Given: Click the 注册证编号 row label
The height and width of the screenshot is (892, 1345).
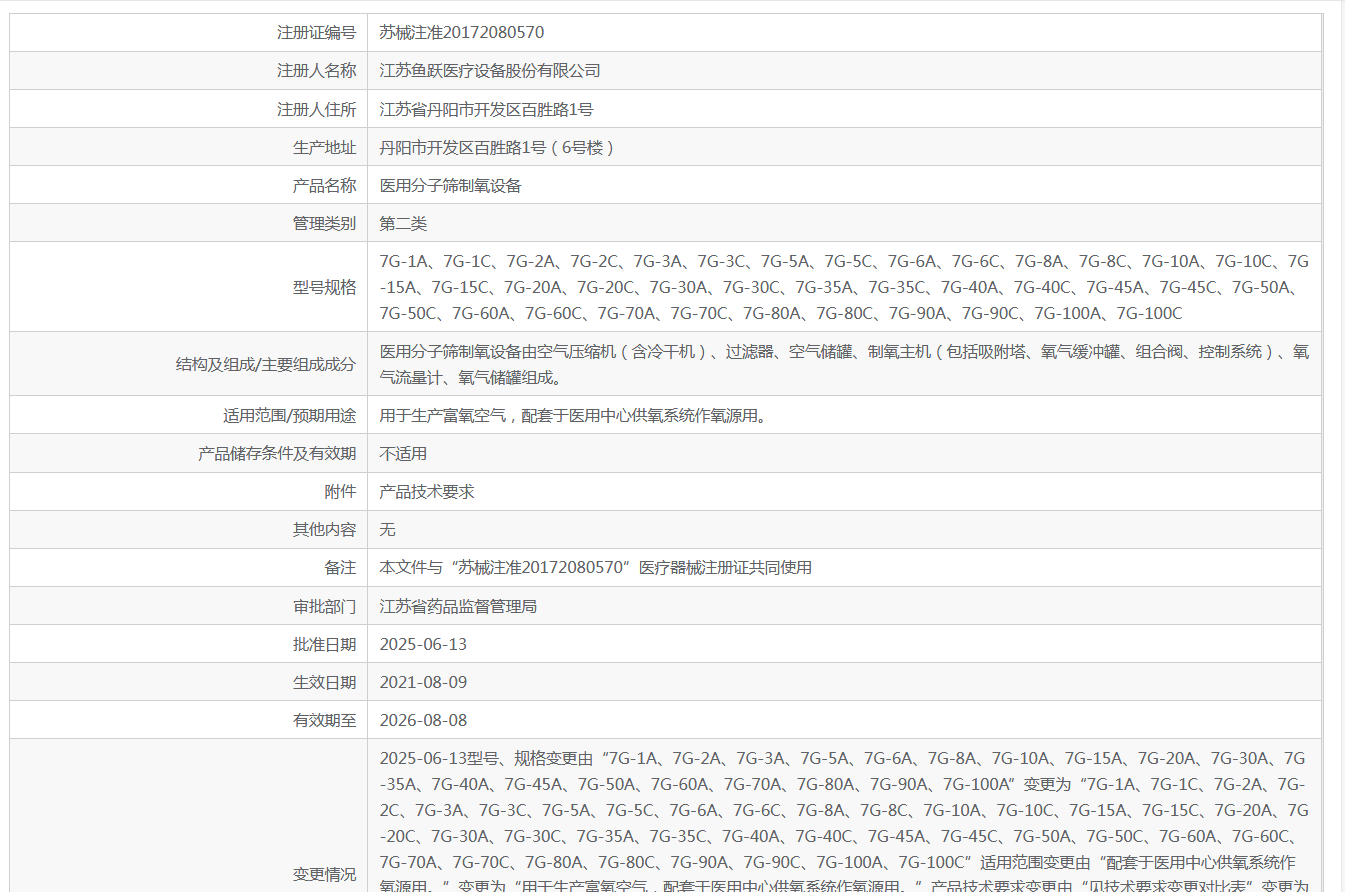Looking at the screenshot, I should (x=316, y=32).
